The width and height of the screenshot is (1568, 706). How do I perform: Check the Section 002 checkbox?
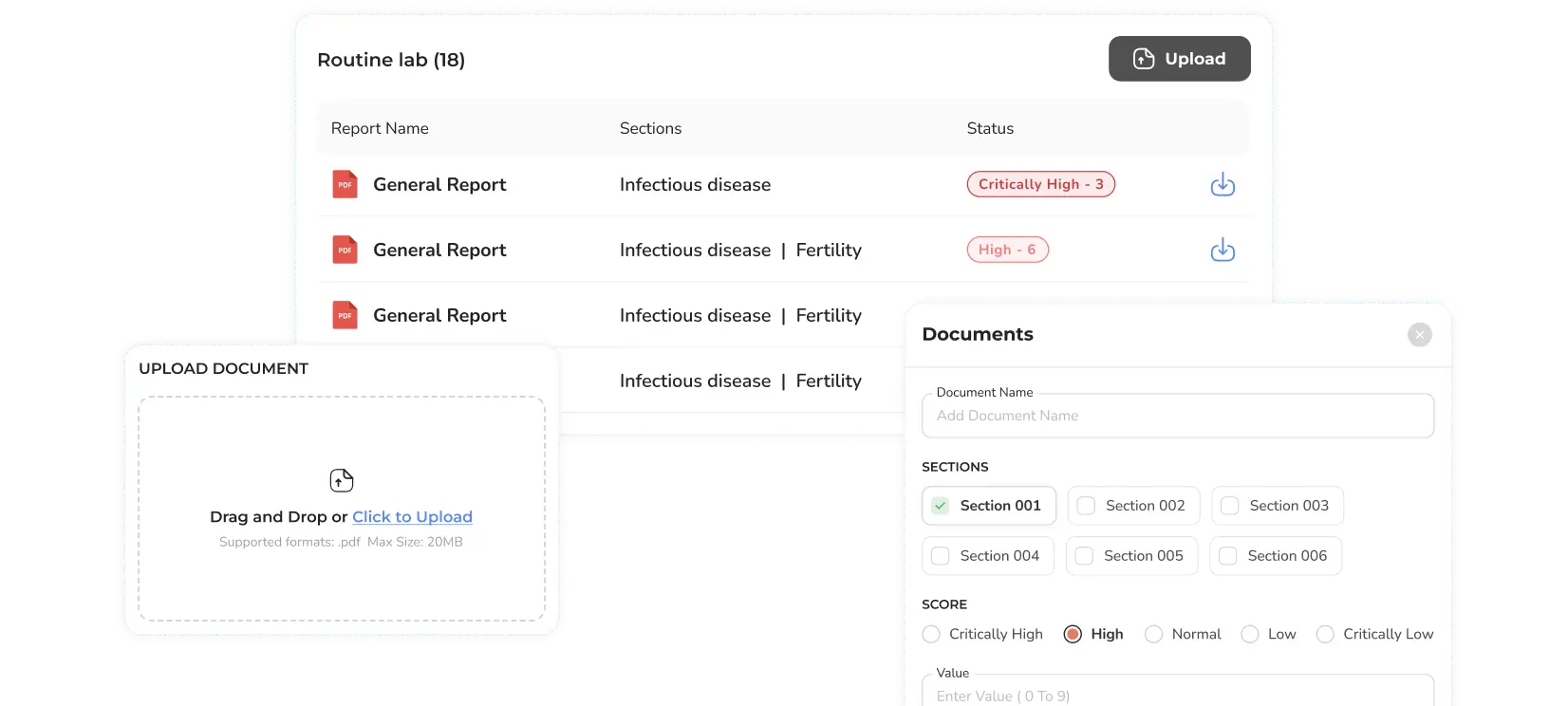[1086, 506]
